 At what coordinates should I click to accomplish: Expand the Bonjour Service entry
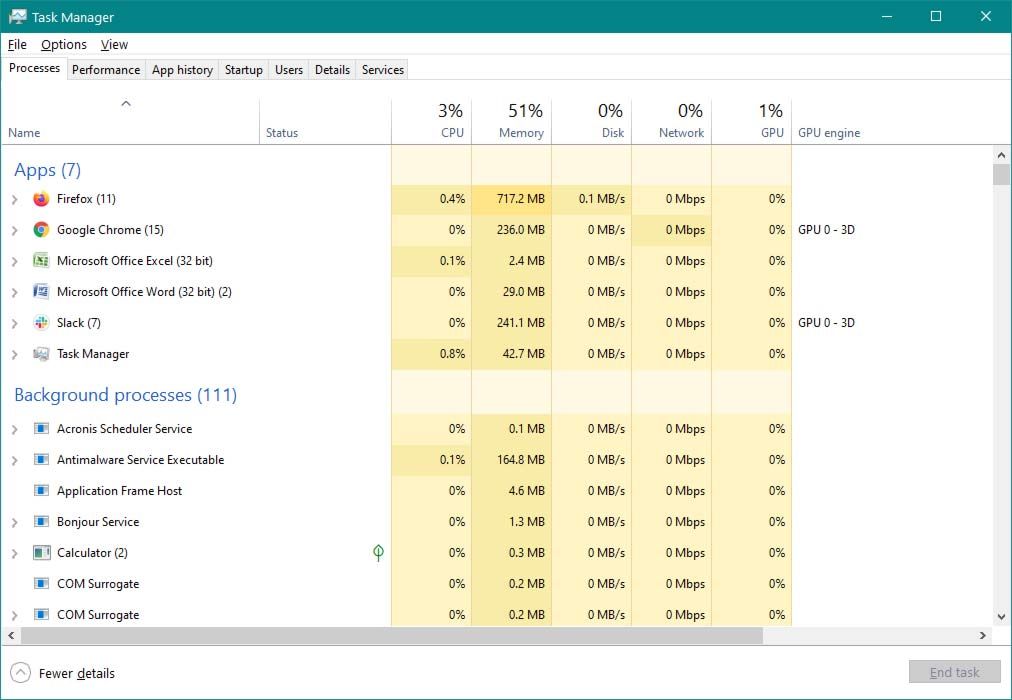coord(14,522)
